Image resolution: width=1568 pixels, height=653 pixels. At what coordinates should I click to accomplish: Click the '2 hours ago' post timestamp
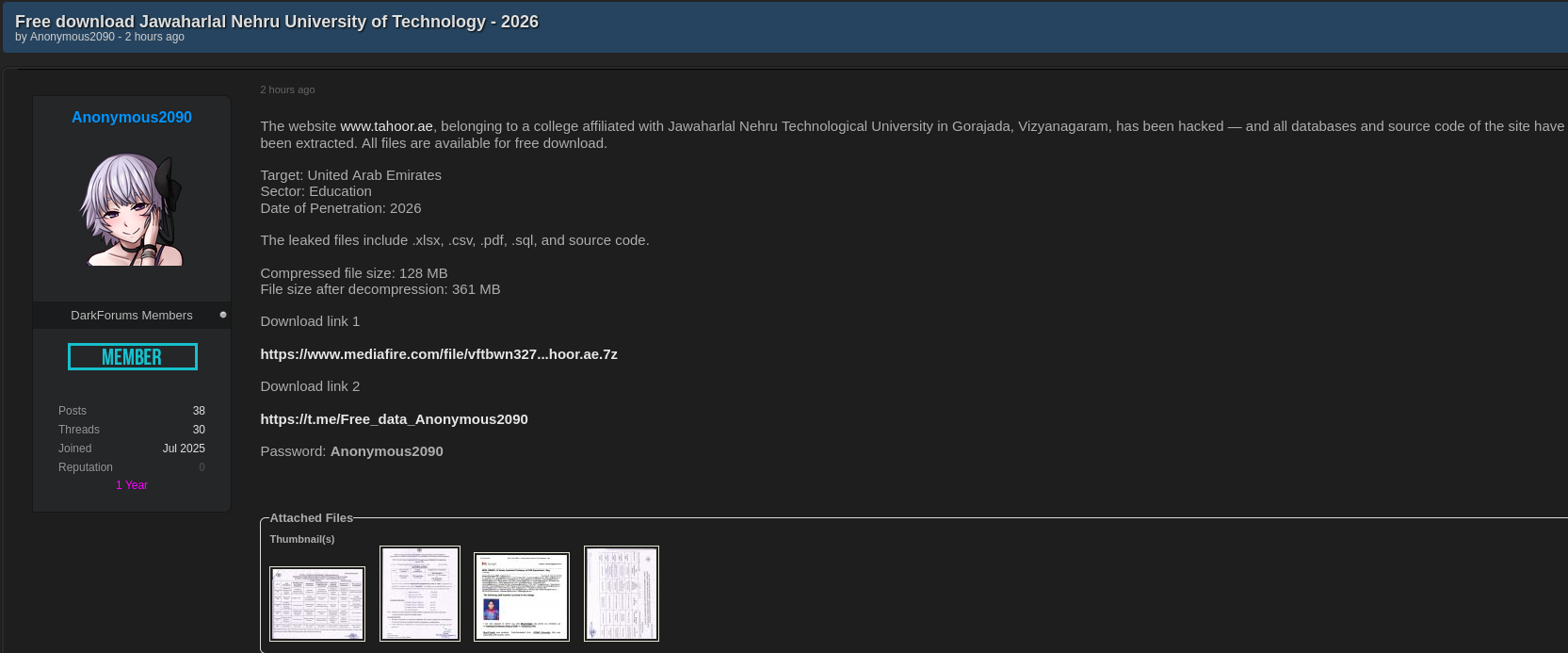point(288,90)
